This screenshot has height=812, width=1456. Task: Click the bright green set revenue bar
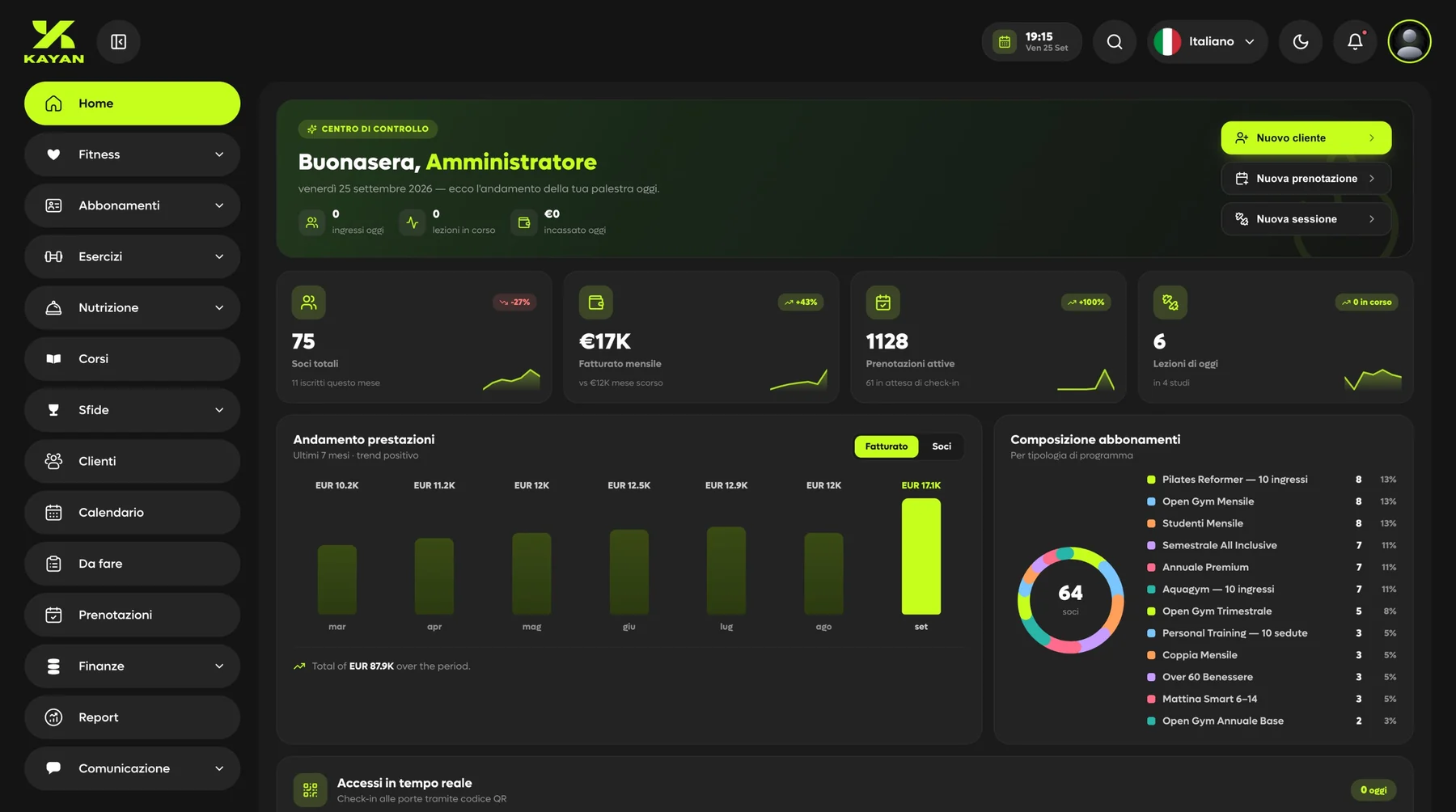(921, 556)
